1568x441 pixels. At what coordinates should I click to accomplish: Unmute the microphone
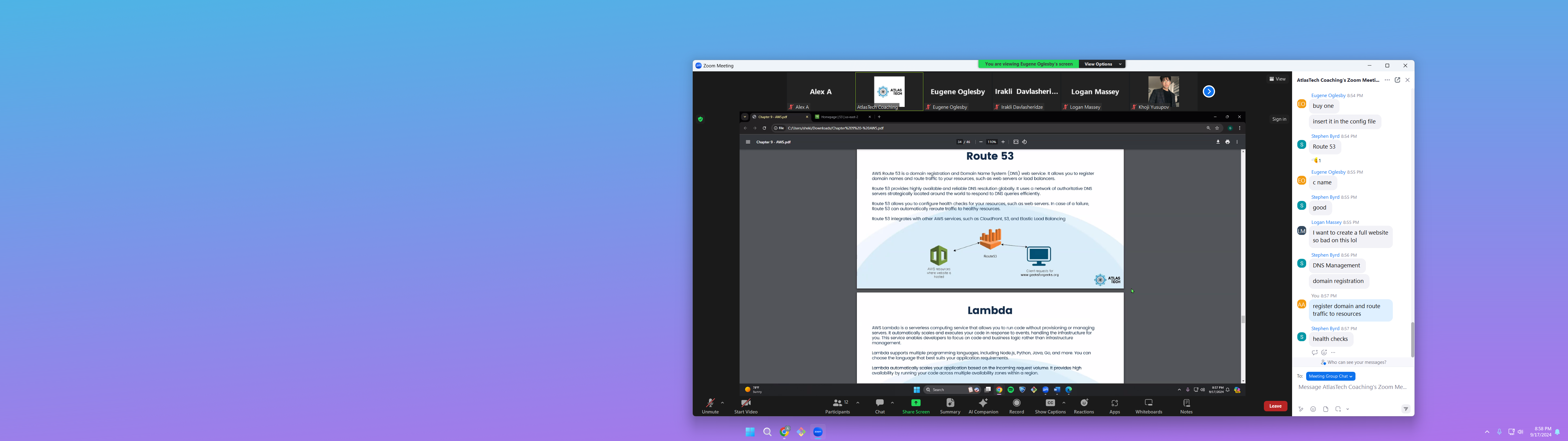(x=710, y=403)
